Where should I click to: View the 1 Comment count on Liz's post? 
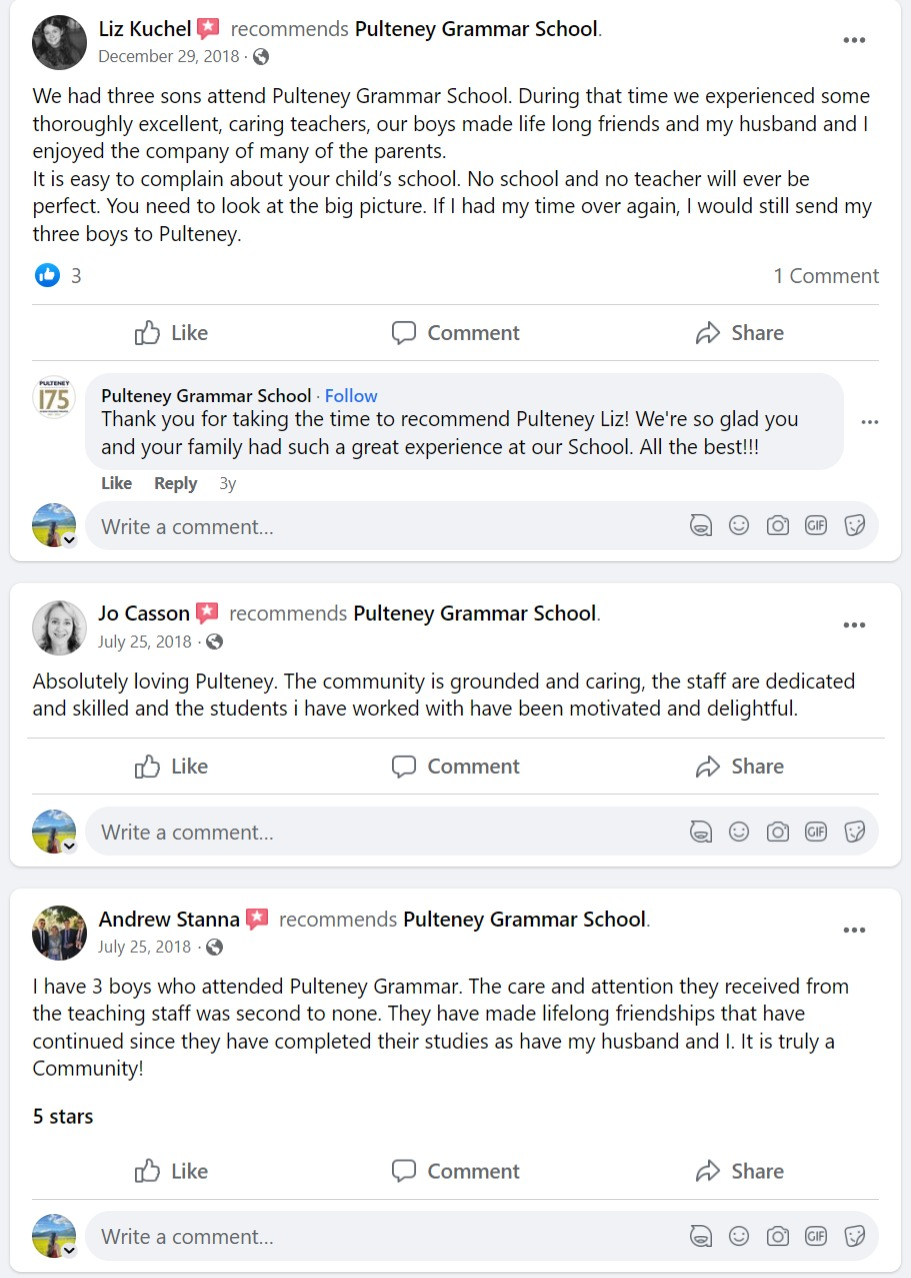825,276
